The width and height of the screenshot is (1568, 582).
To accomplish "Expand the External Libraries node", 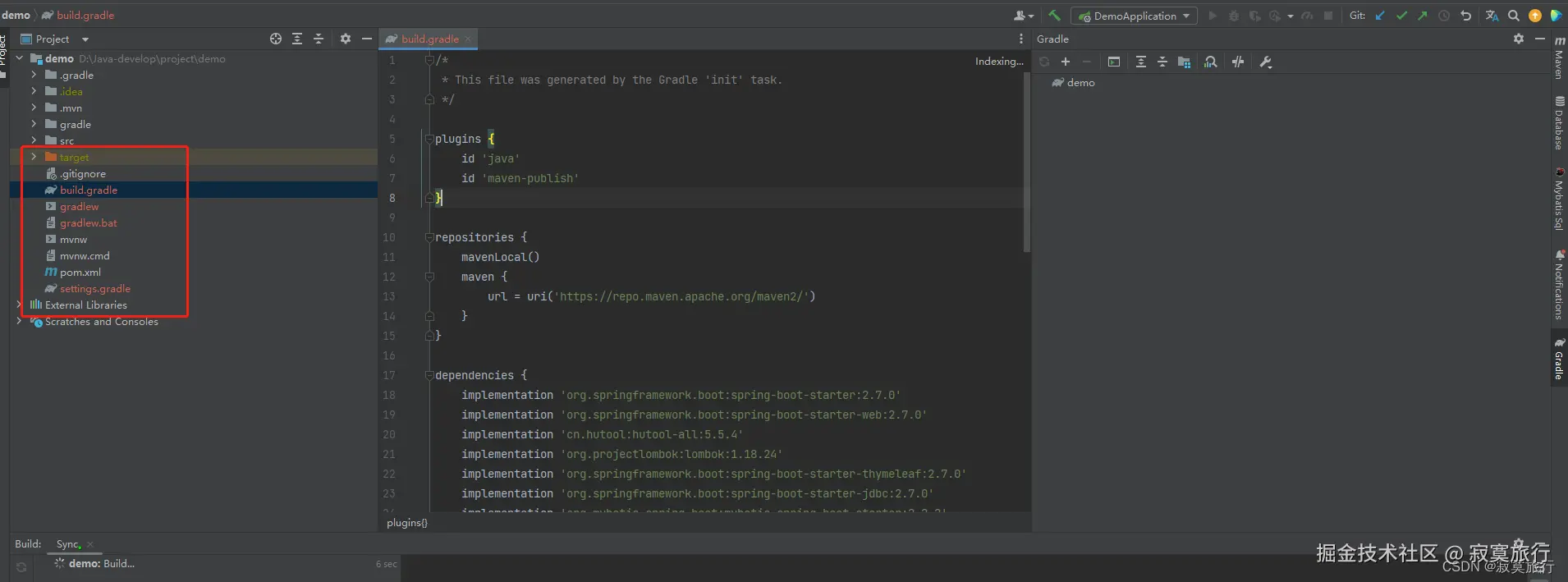I will point(19,305).
